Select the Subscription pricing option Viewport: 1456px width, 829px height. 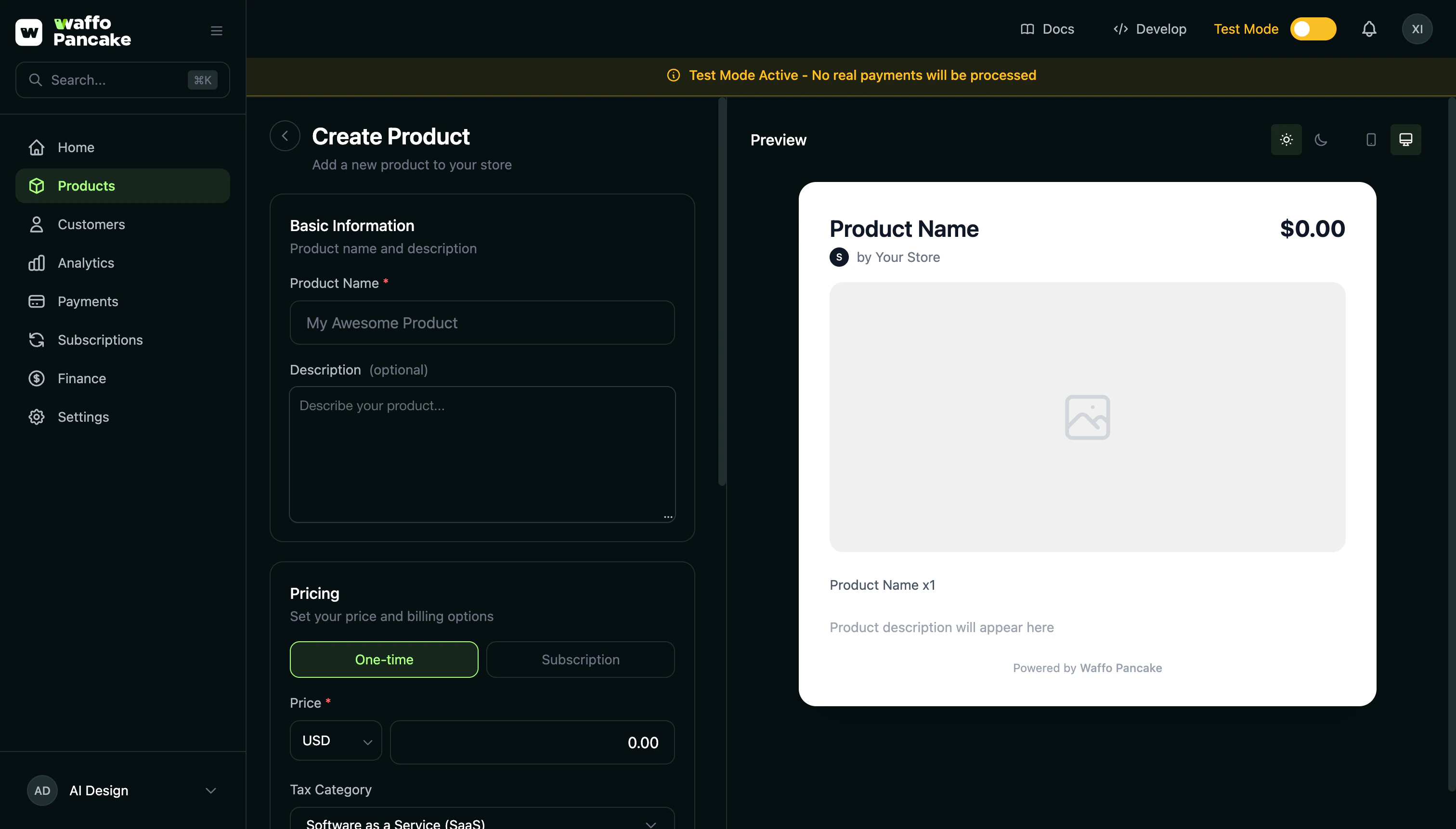580,660
